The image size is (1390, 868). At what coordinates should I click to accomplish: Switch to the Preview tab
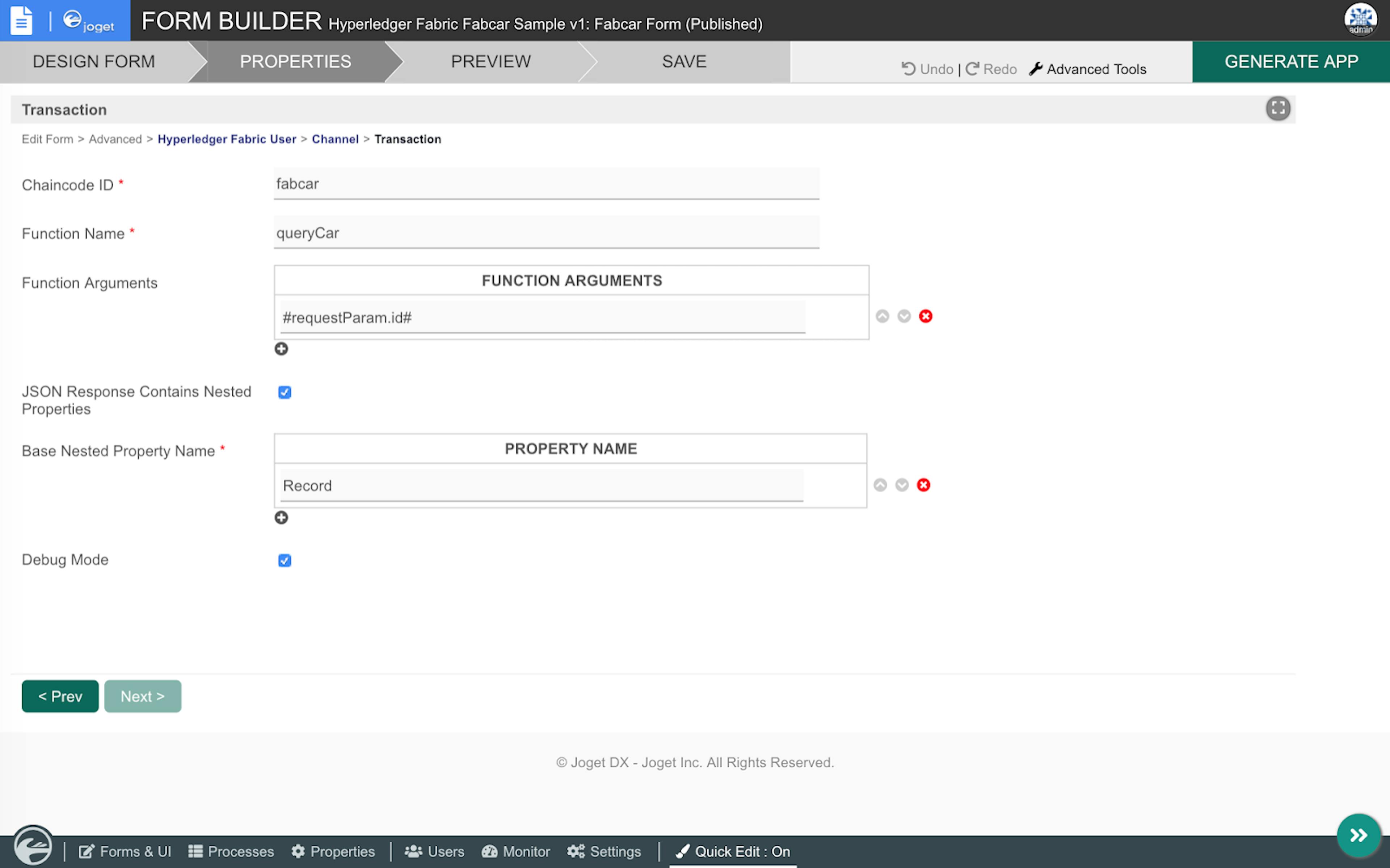click(x=491, y=62)
